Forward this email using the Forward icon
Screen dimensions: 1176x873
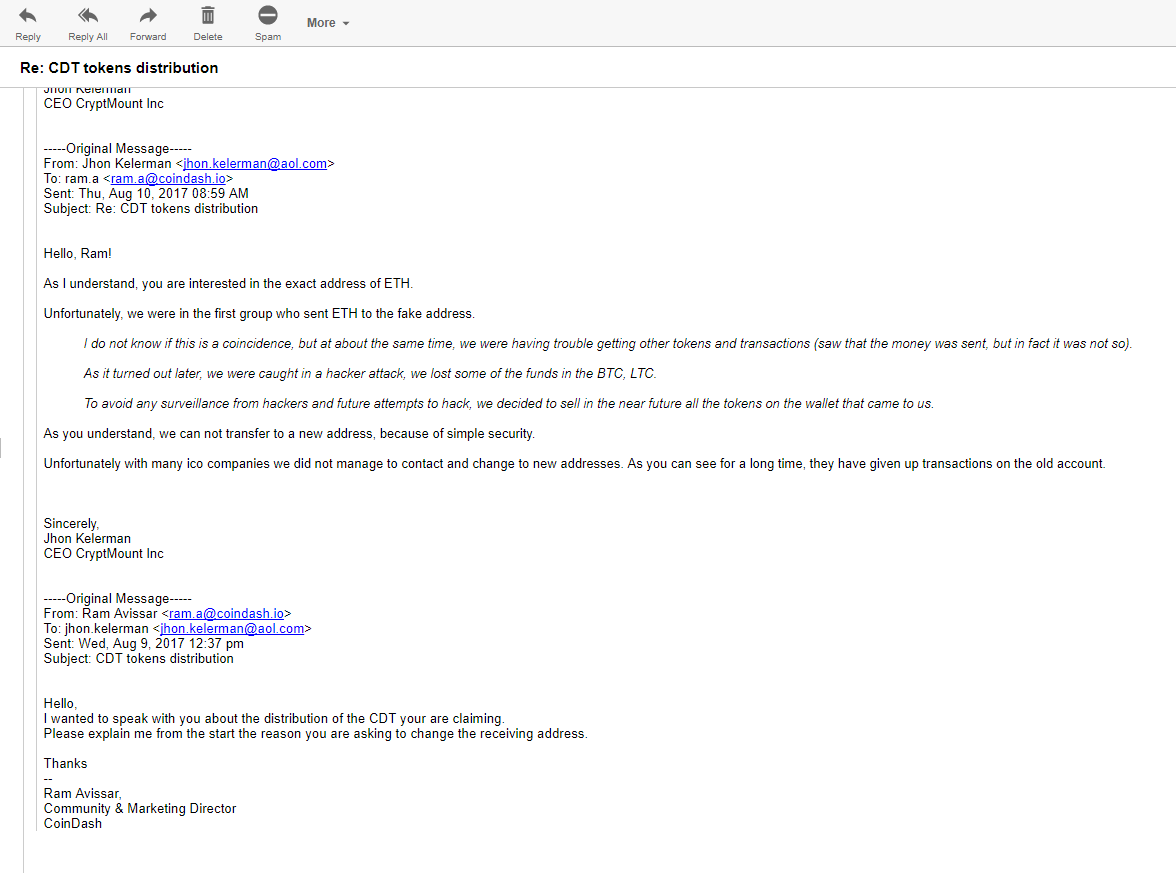coord(148,15)
